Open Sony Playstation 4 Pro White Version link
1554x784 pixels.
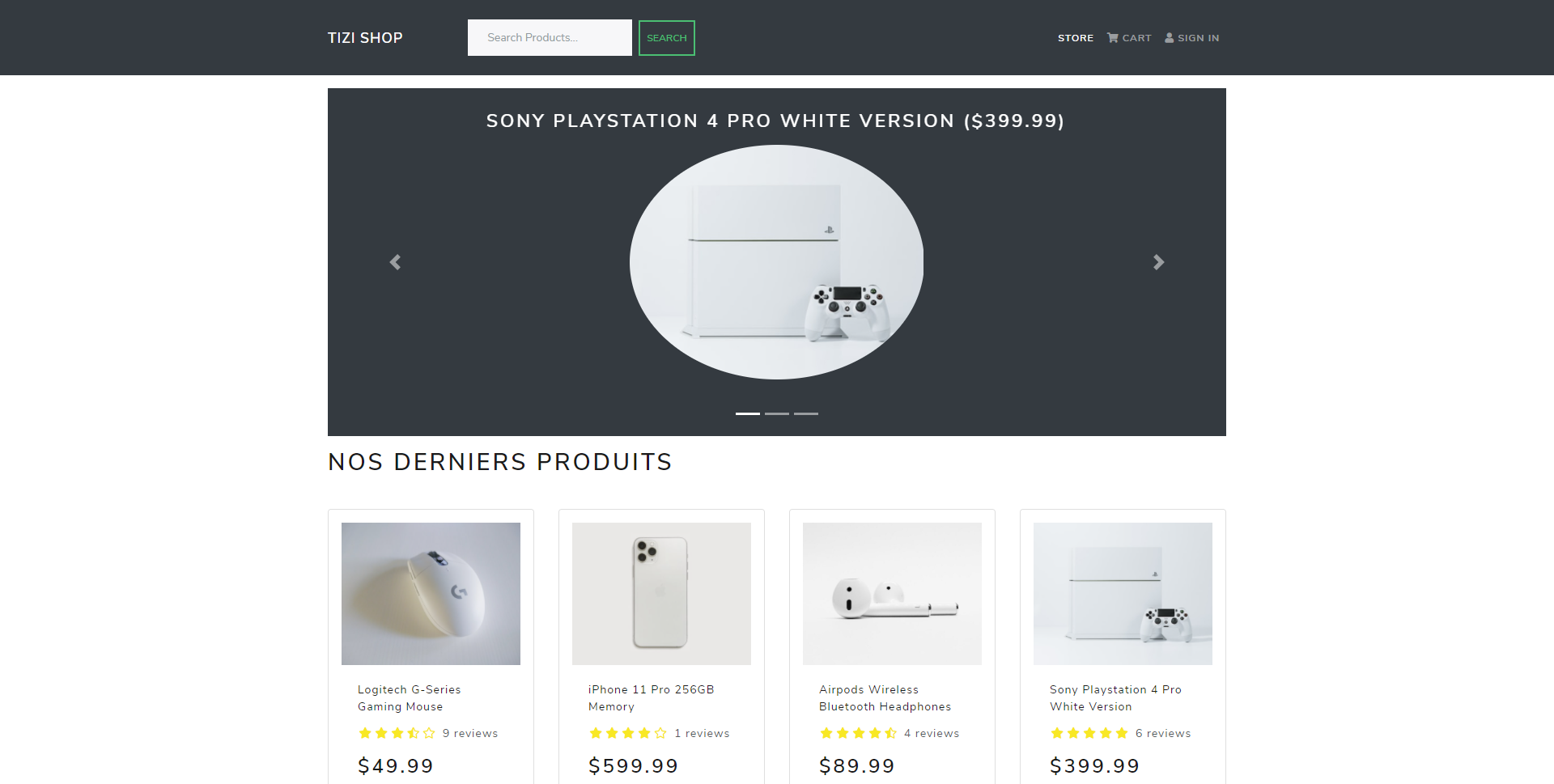(1115, 698)
